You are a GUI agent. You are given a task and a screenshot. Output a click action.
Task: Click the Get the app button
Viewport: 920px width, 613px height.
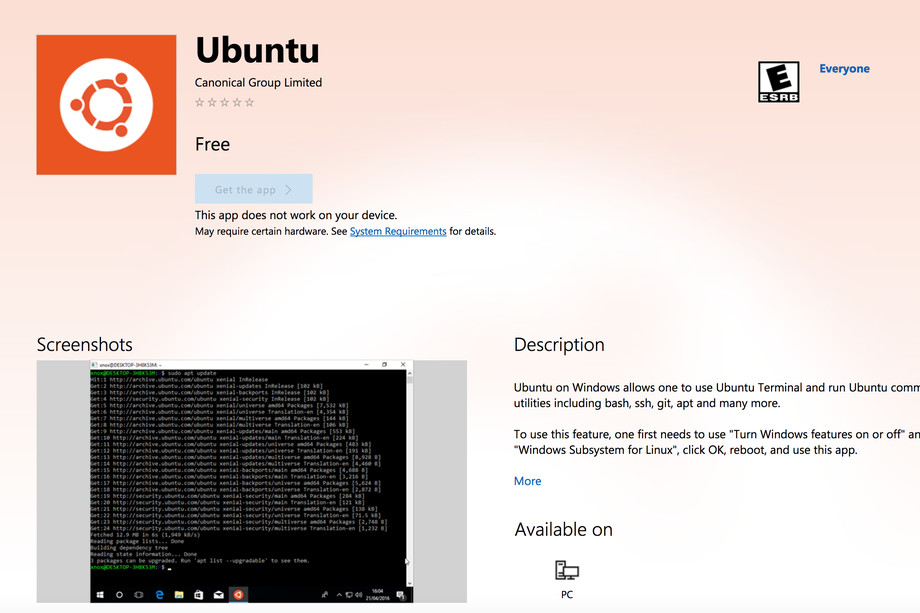tap(253, 189)
